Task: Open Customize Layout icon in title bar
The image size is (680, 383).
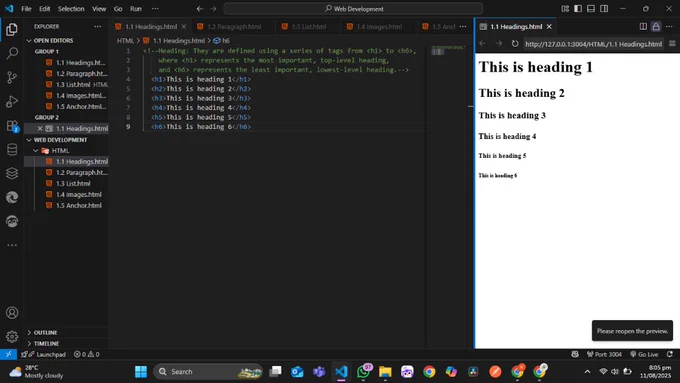Action: coord(565,9)
